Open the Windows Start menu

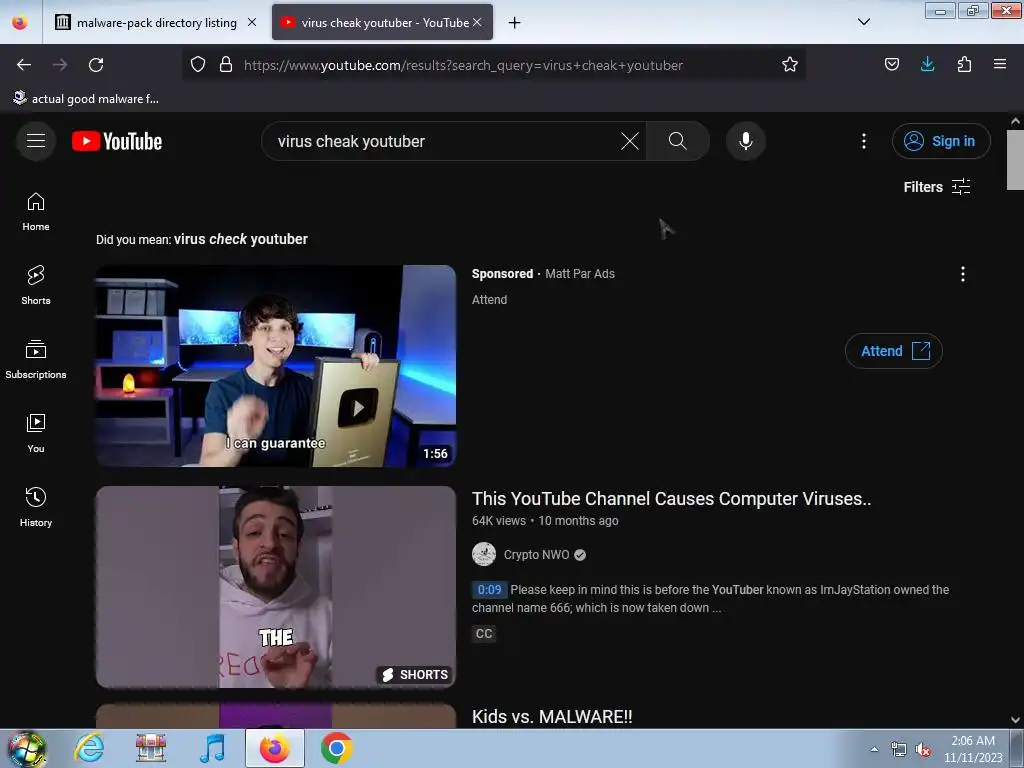pyautogui.click(x=27, y=748)
